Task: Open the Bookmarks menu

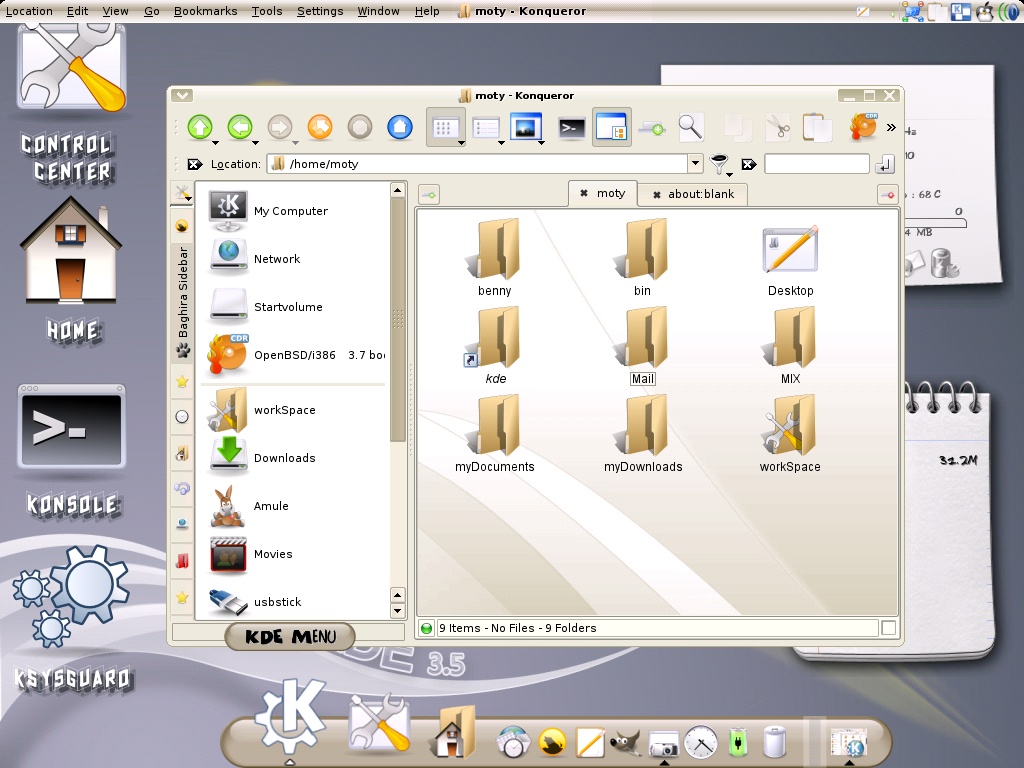Action: point(205,11)
